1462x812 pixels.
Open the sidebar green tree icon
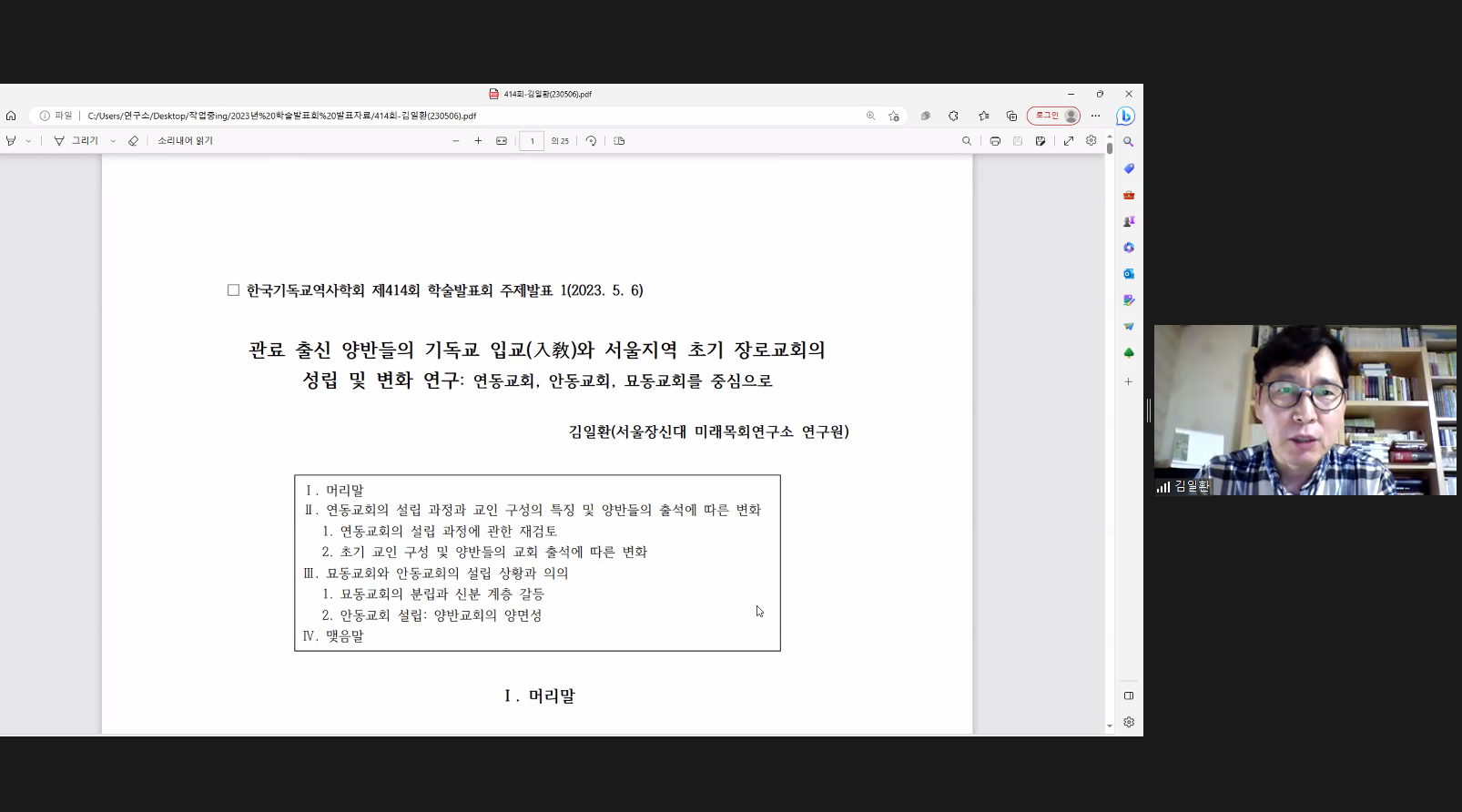[1129, 352]
